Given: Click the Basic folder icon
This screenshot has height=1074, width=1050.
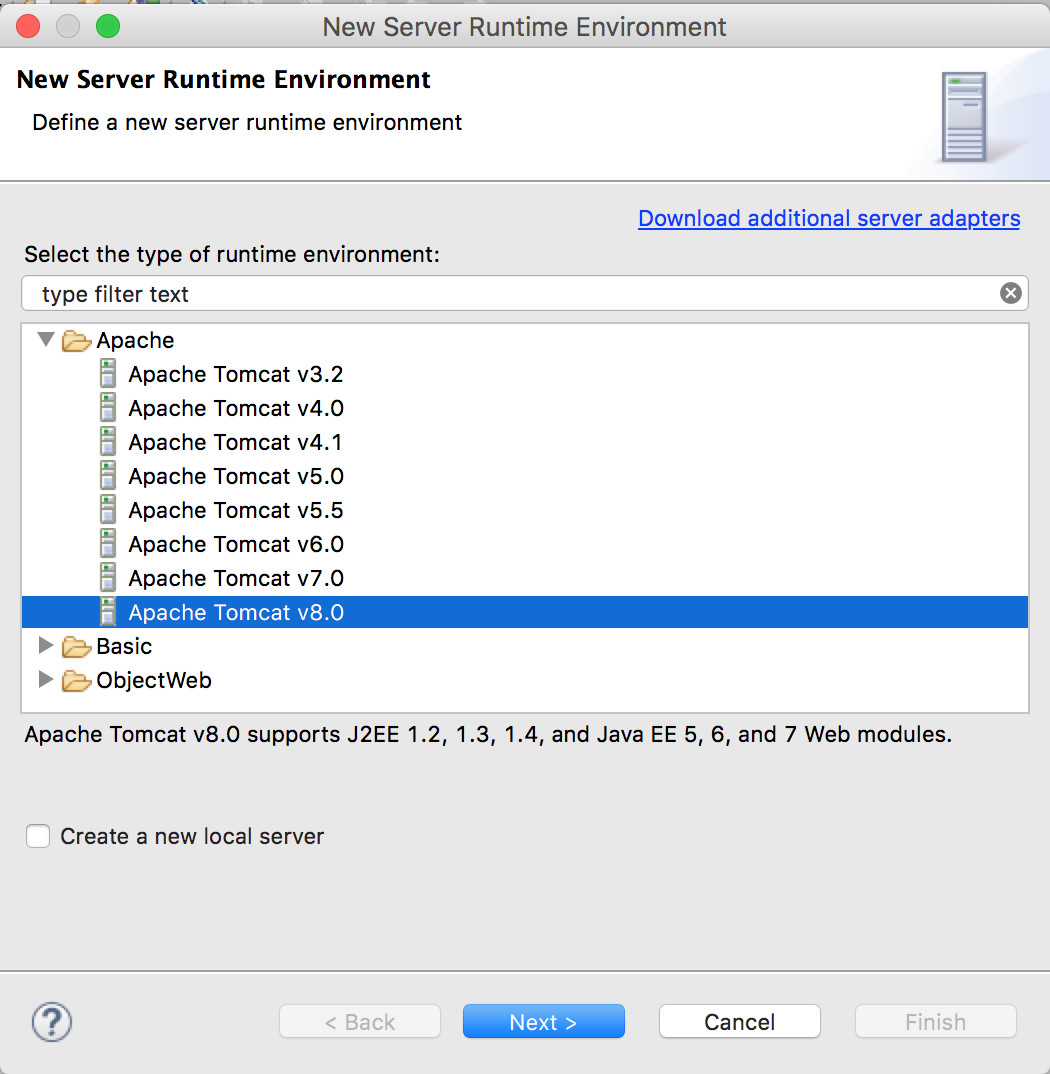Looking at the screenshot, I should point(76,646).
